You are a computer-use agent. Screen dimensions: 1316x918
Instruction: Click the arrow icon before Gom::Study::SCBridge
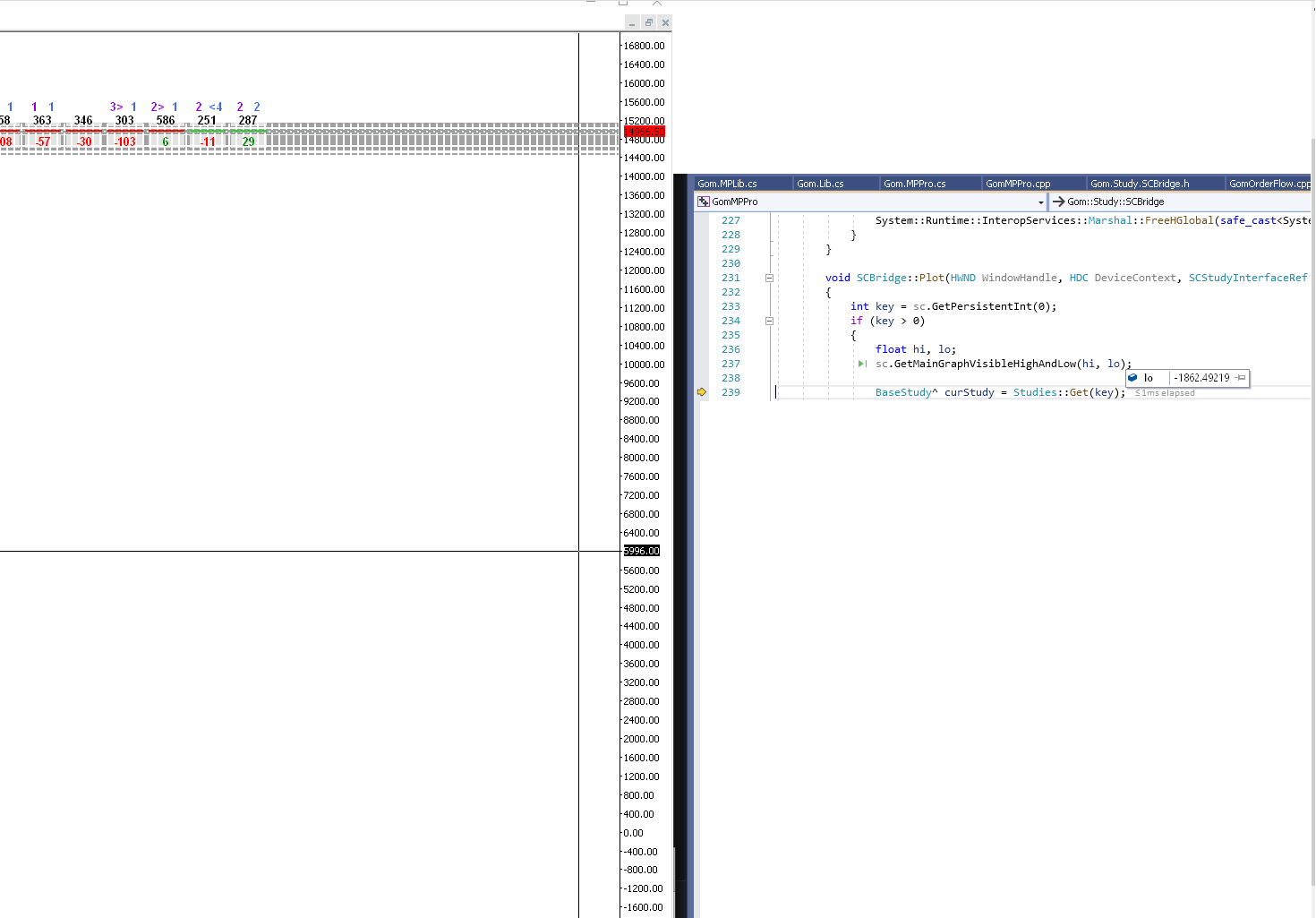(x=1058, y=202)
